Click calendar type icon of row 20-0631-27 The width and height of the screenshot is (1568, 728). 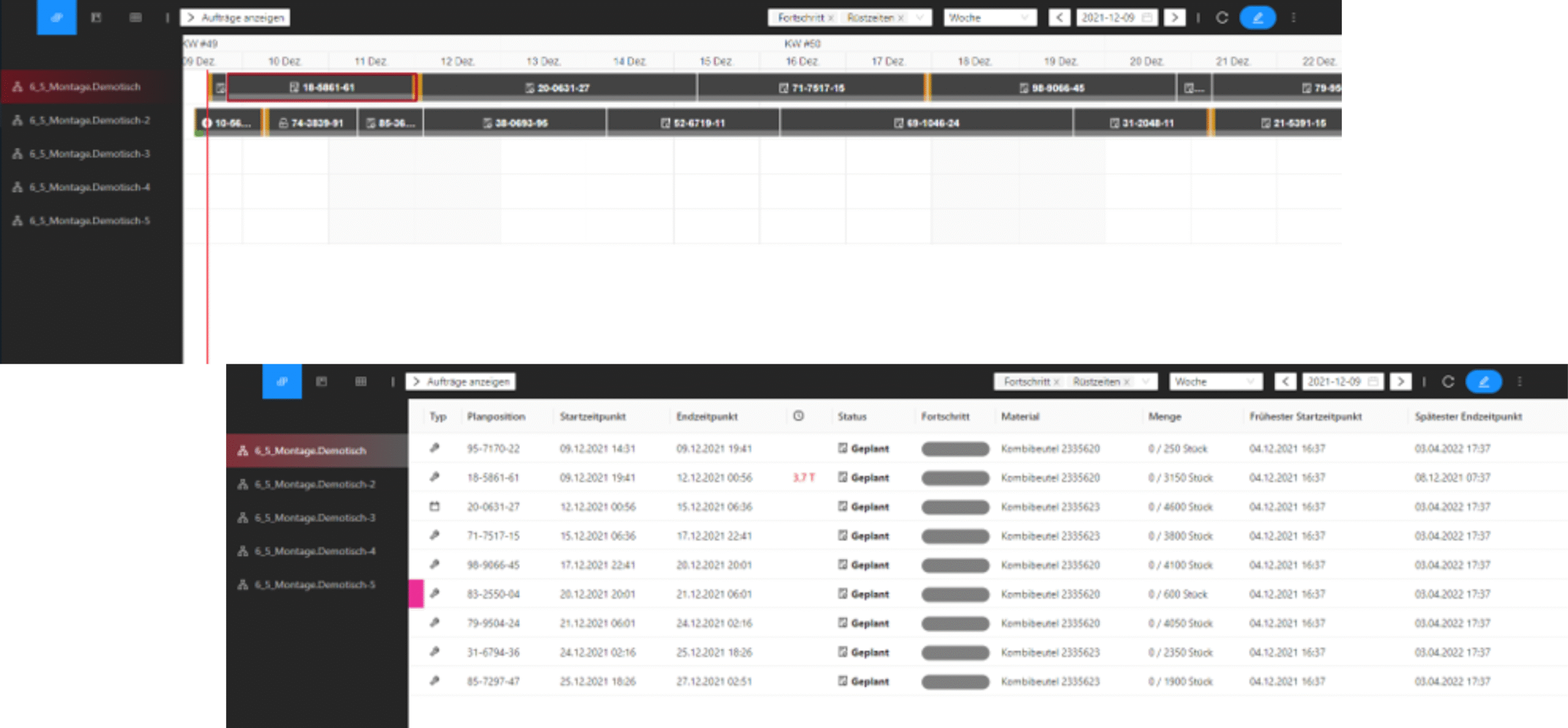tap(434, 506)
